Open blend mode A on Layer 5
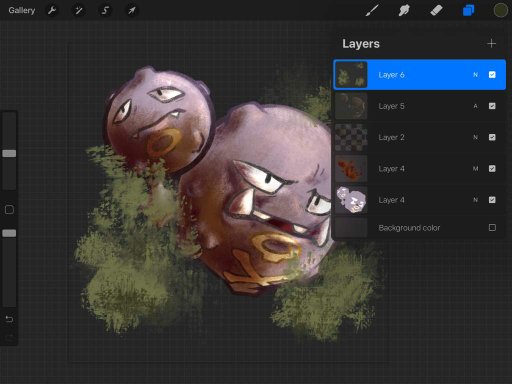512x384 pixels. [475, 106]
